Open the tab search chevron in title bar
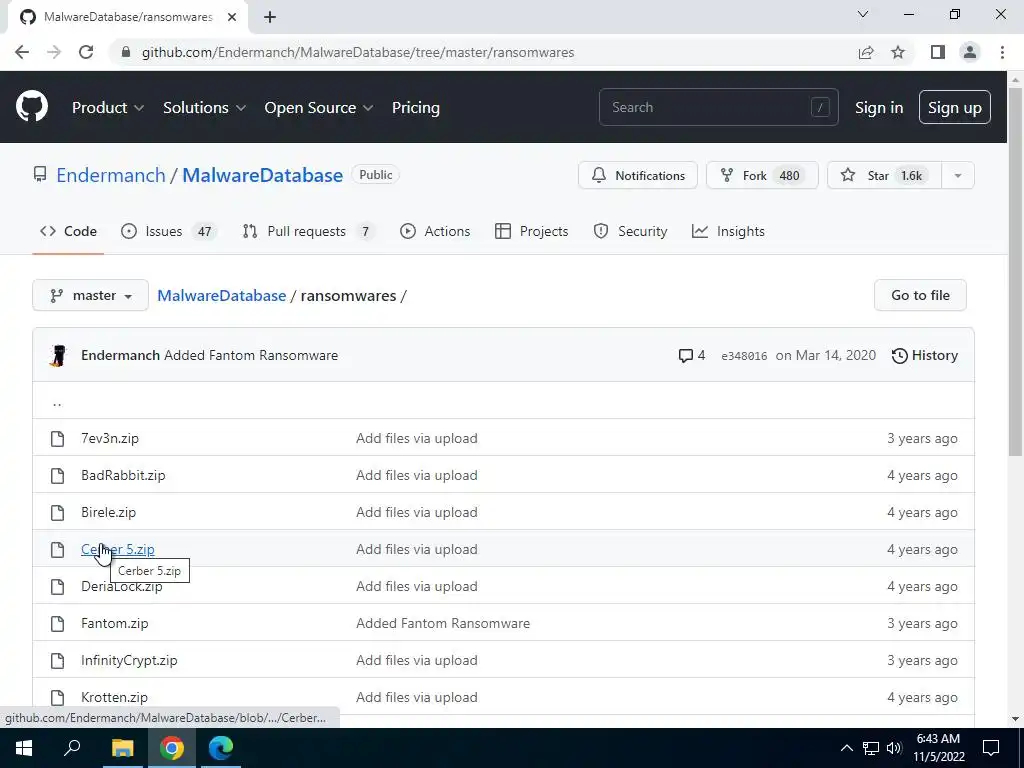 tap(863, 14)
